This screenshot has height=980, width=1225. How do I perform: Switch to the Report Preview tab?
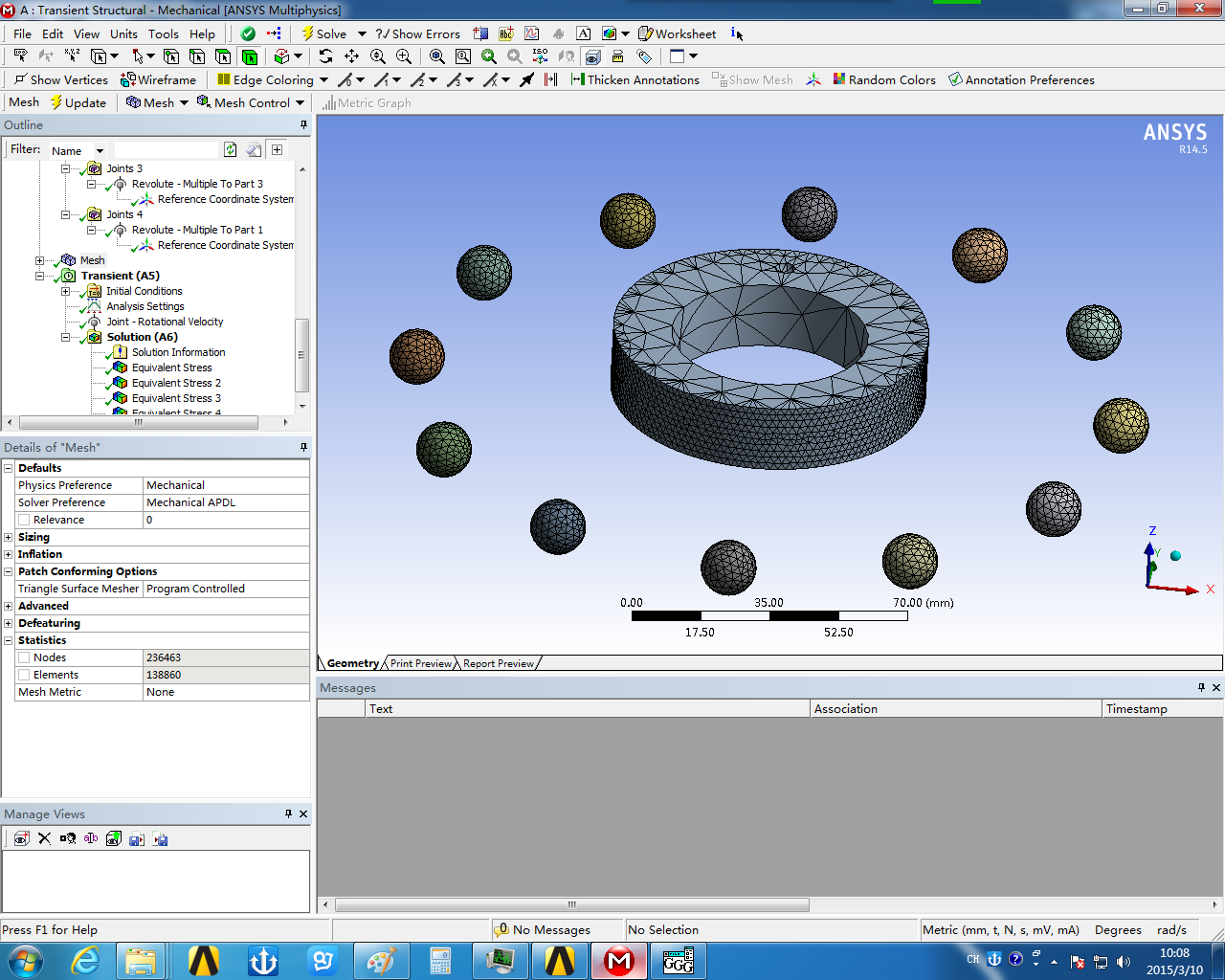coord(499,663)
